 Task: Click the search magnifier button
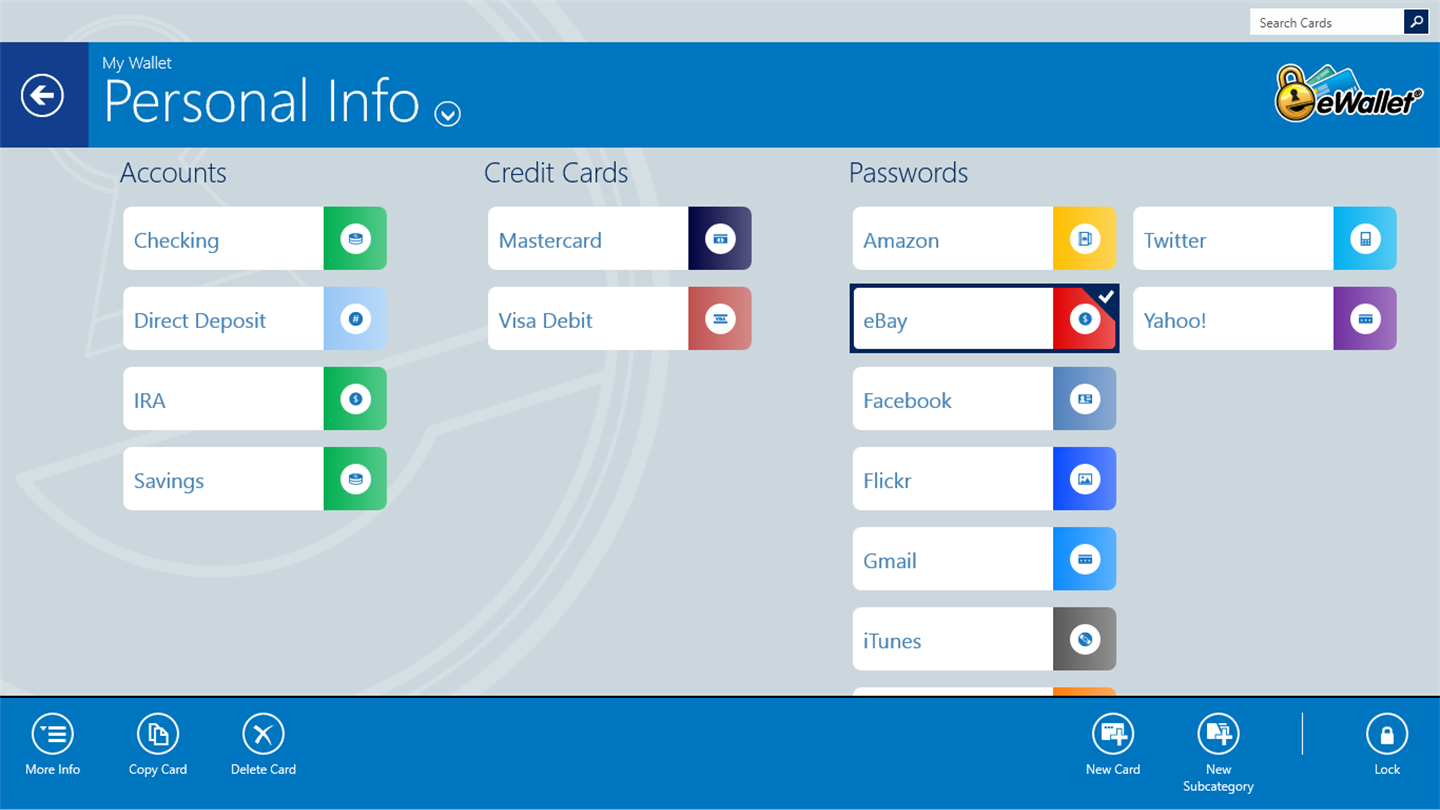pos(1416,22)
